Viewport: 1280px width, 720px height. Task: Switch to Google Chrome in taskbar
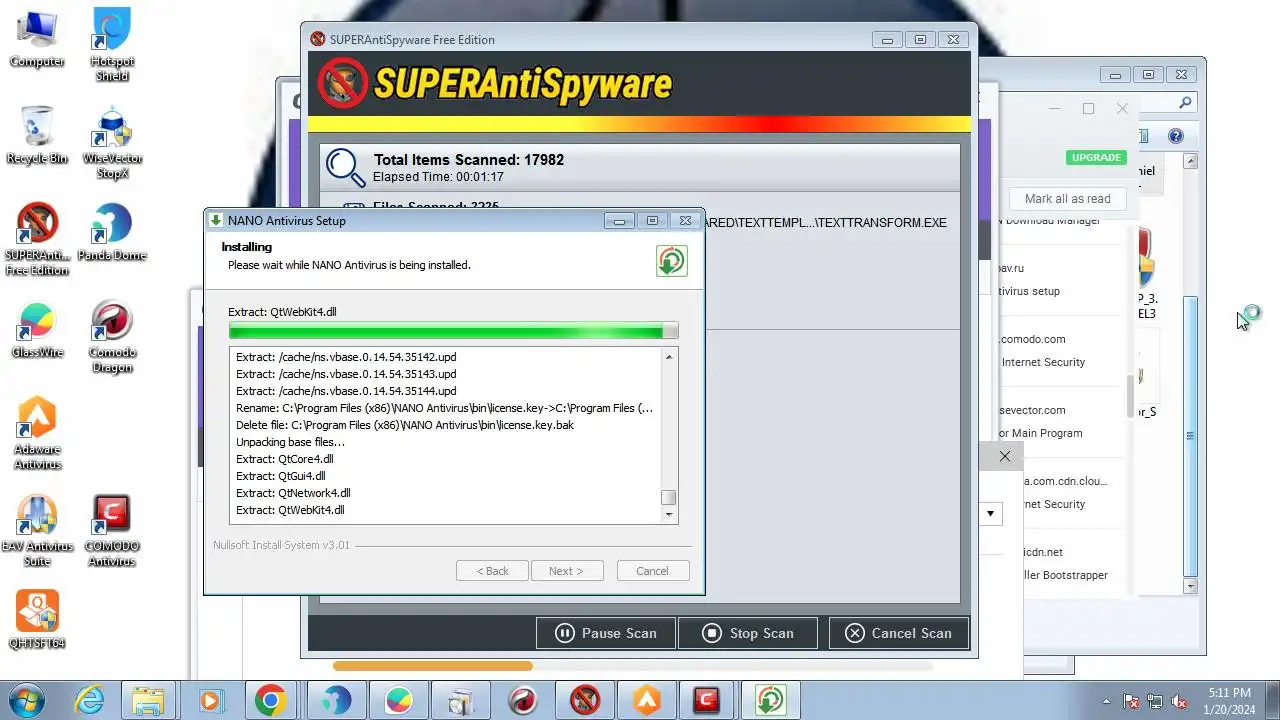pos(271,701)
